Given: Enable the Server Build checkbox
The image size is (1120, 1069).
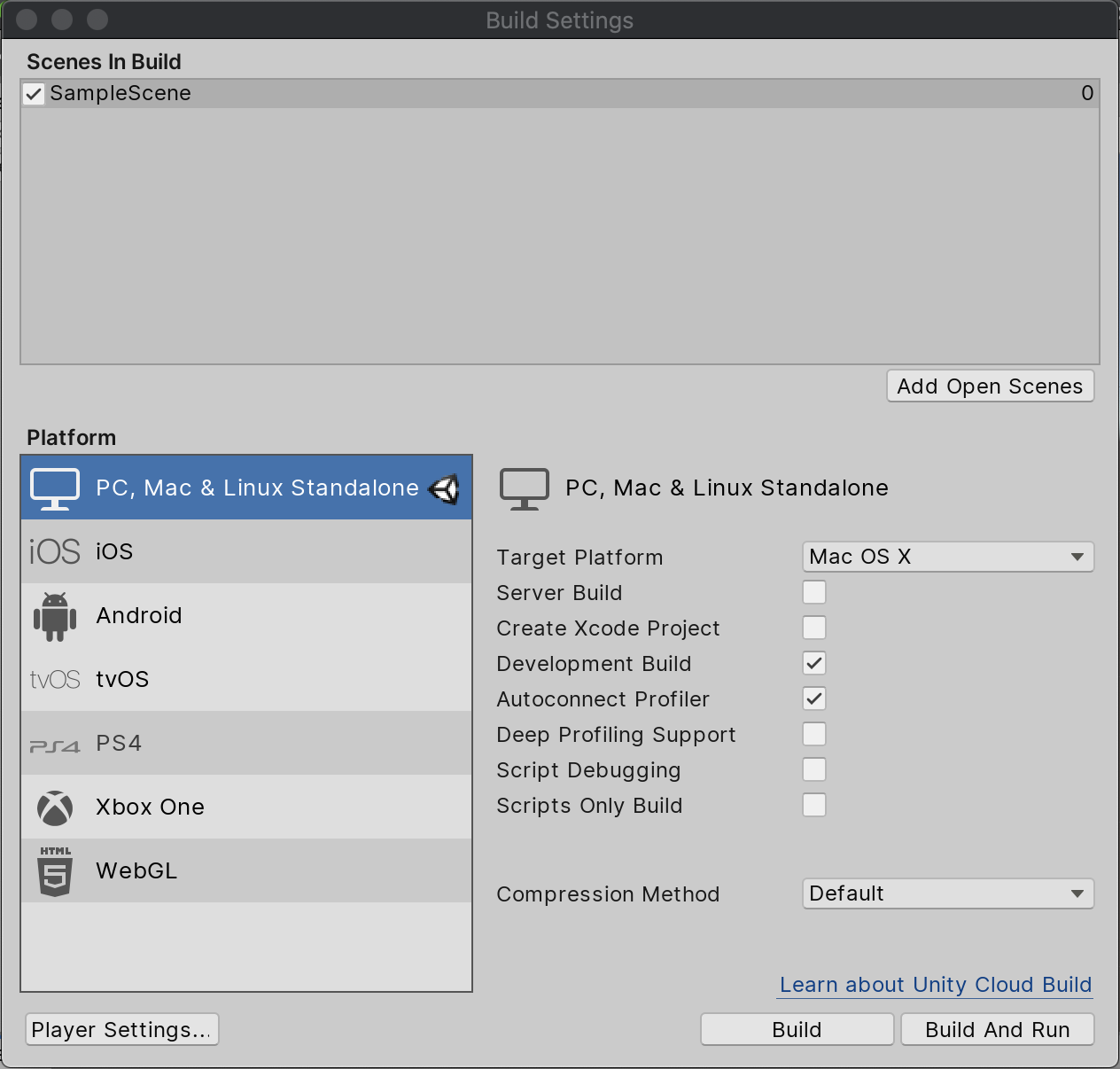Looking at the screenshot, I should (x=813, y=592).
